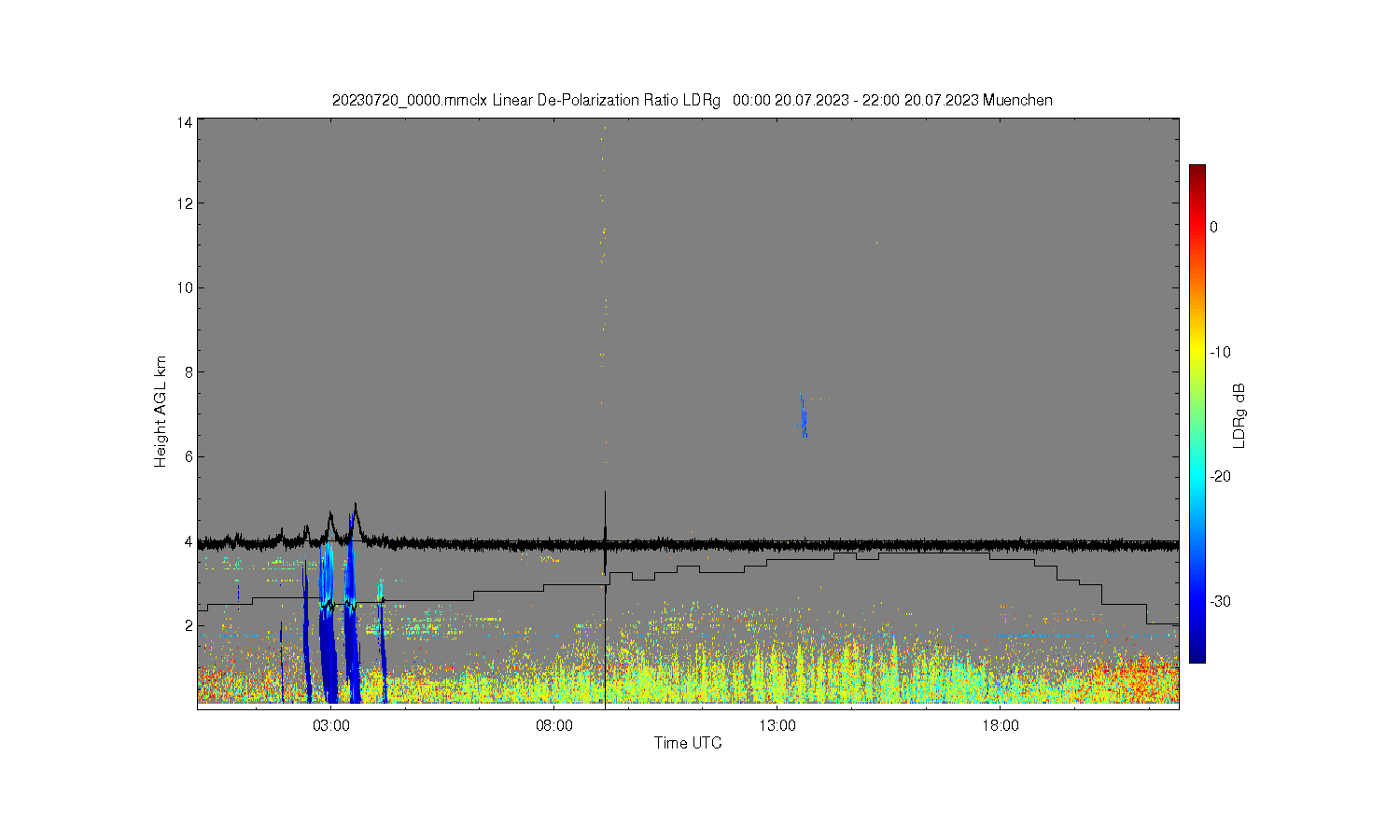Click the 03:00 time tick label
The height and width of the screenshot is (840, 1400).
pyautogui.click(x=331, y=725)
